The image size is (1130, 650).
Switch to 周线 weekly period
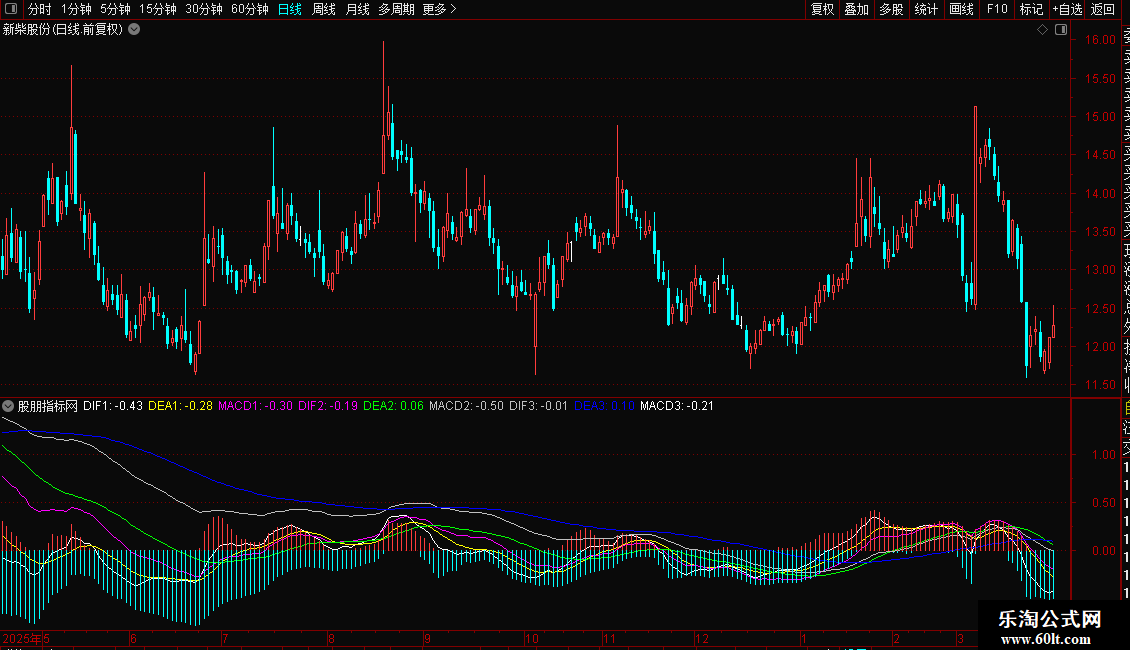324,9
